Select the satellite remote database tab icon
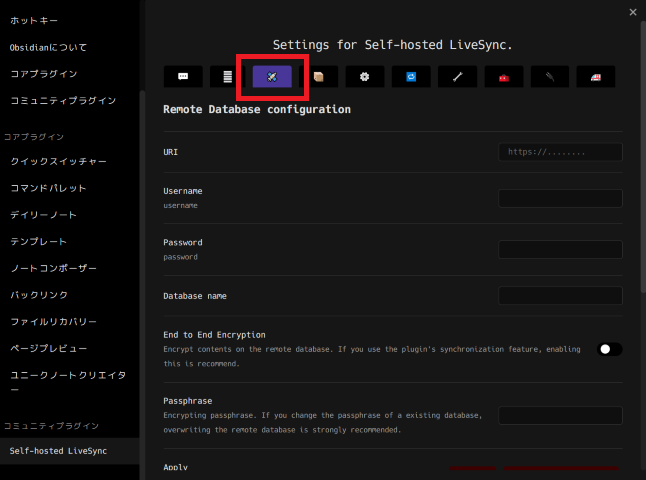Image resolution: width=646 pixels, height=480 pixels. click(x=272, y=77)
